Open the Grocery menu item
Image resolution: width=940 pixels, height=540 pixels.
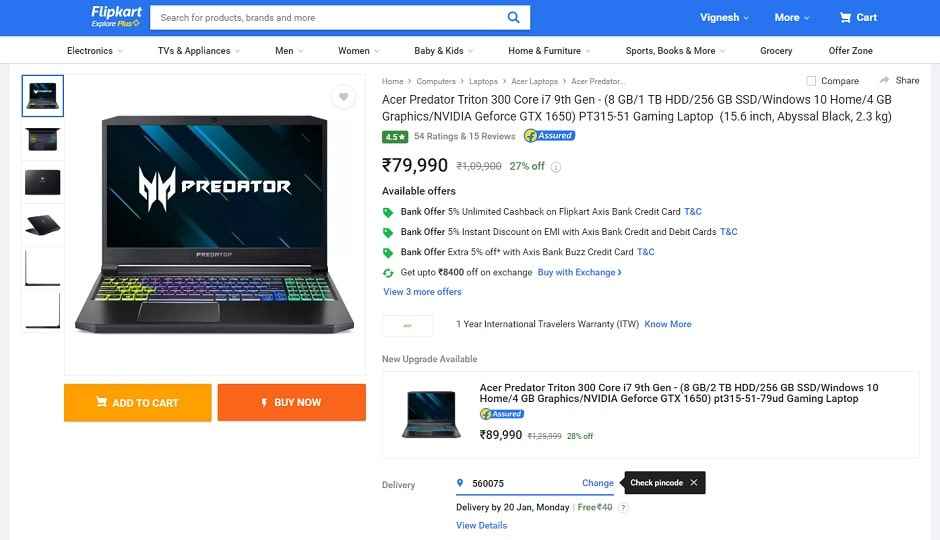point(776,51)
